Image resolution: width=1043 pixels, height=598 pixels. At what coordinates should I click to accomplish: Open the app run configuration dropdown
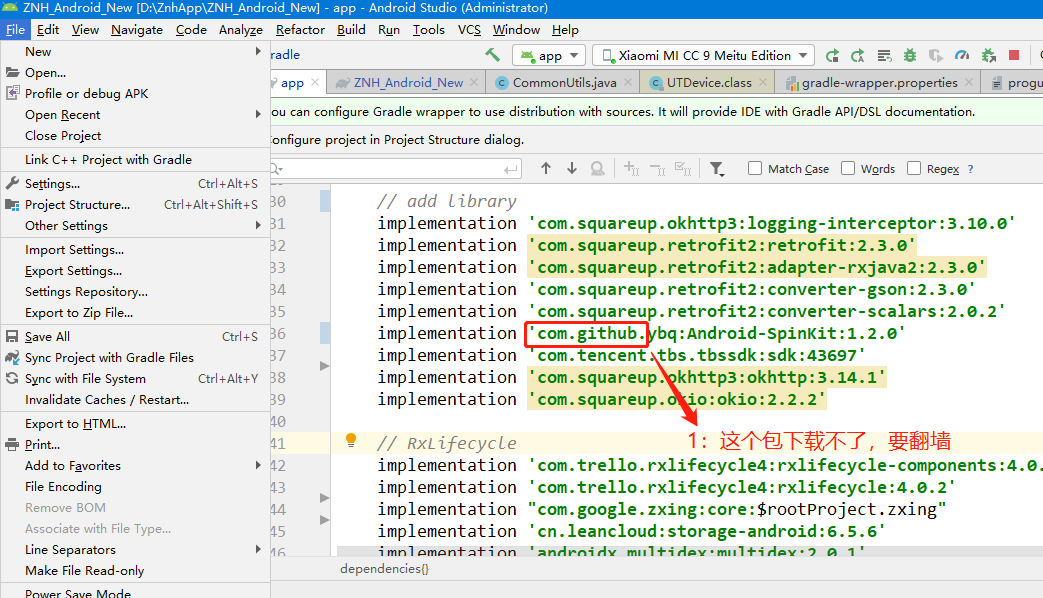click(548, 56)
